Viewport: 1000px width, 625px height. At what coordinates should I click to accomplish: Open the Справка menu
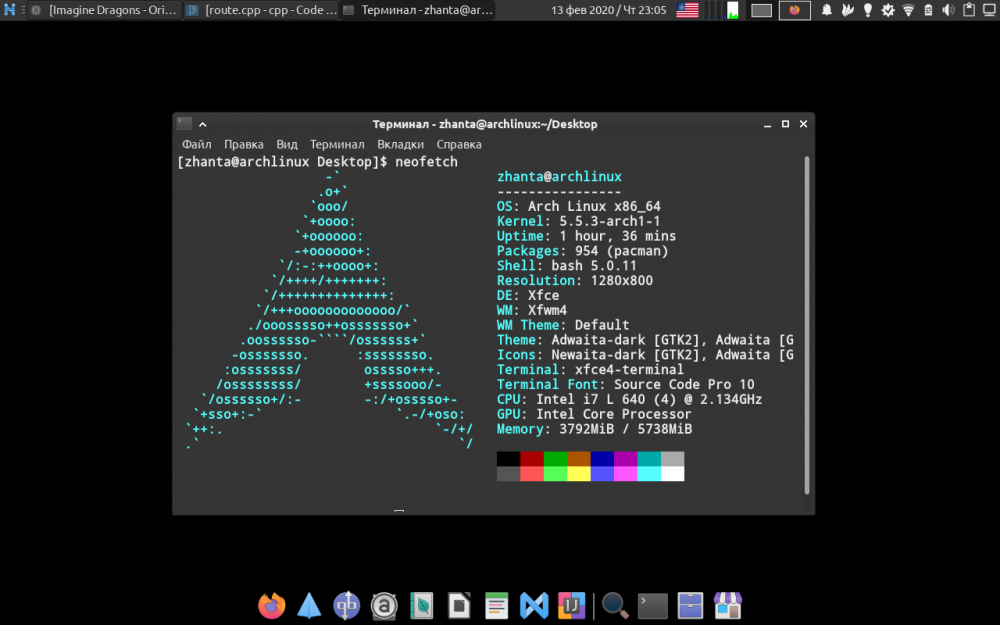[x=459, y=145]
